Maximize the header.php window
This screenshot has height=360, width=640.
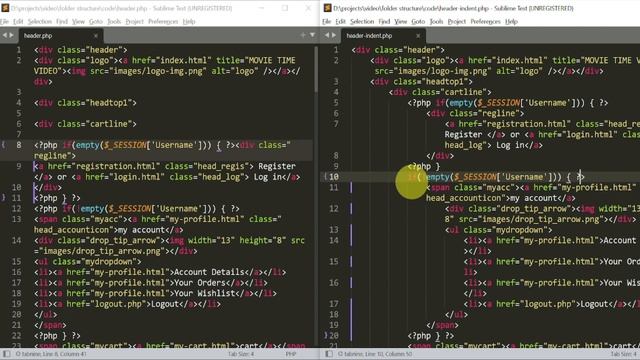point(285,8)
